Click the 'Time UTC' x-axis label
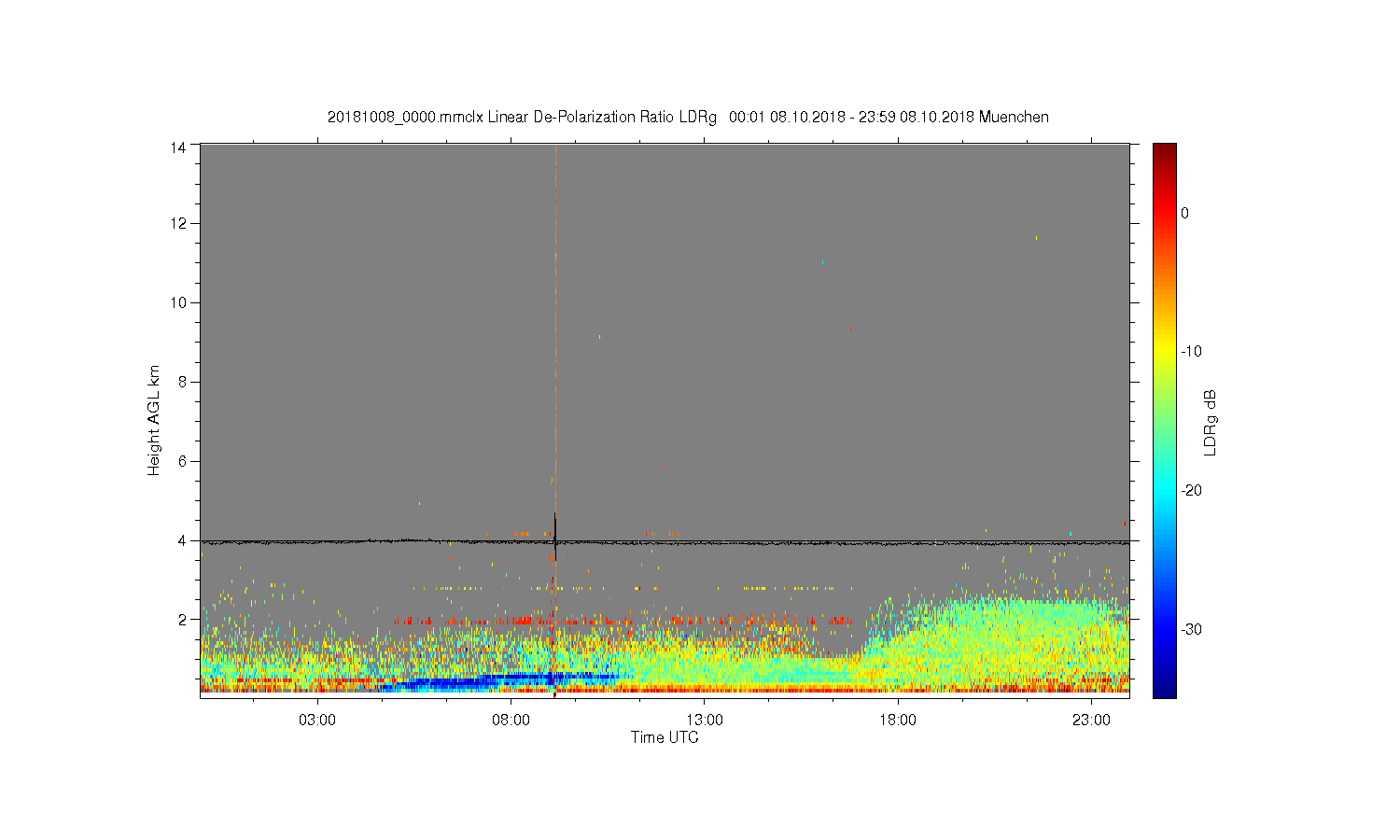 [x=665, y=737]
